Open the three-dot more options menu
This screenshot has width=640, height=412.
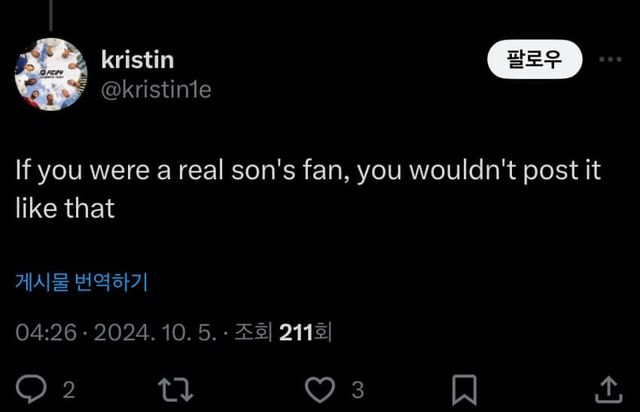pyautogui.click(x=609, y=59)
